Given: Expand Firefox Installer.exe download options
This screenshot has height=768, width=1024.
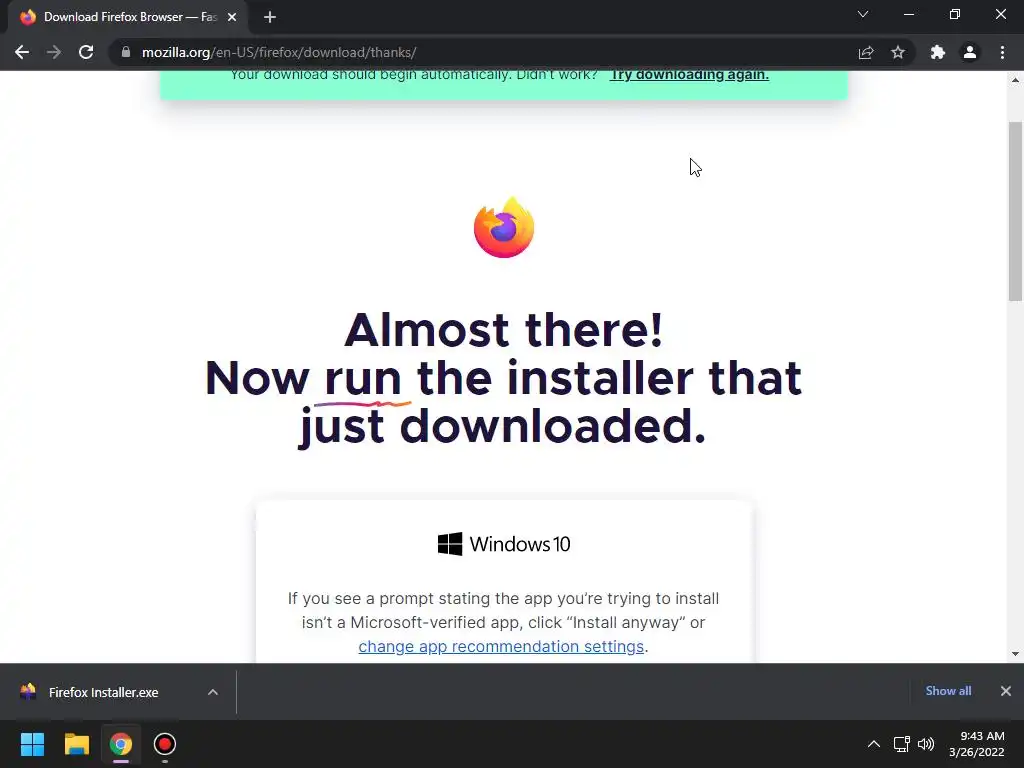Looking at the screenshot, I should pyautogui.click(x=213, y=692).
